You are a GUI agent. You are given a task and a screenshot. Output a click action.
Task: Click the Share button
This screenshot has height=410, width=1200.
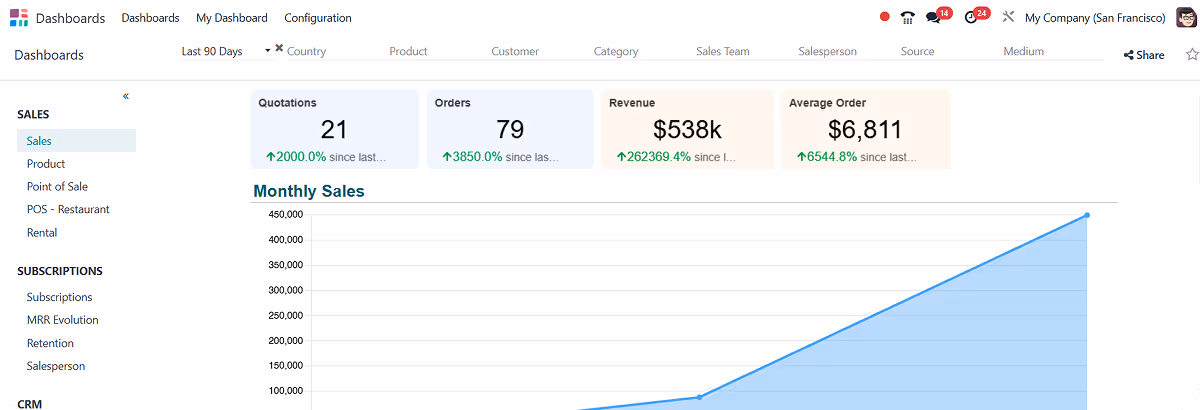point(1144,55)
